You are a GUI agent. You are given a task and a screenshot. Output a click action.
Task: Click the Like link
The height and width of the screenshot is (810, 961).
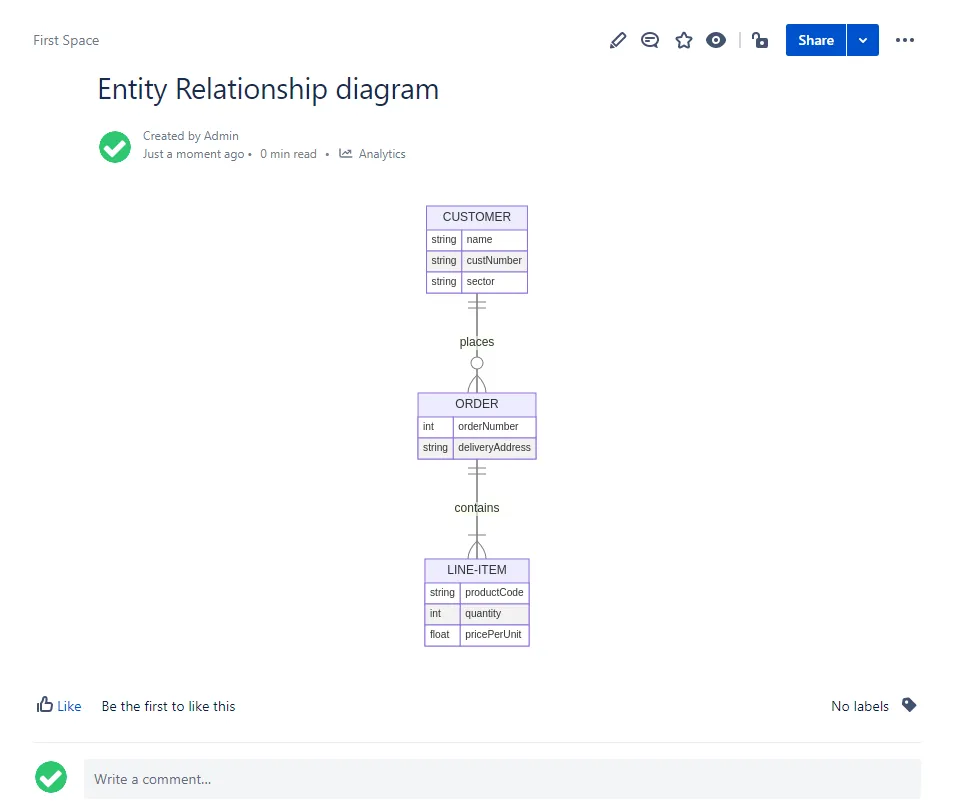(69, 706)
